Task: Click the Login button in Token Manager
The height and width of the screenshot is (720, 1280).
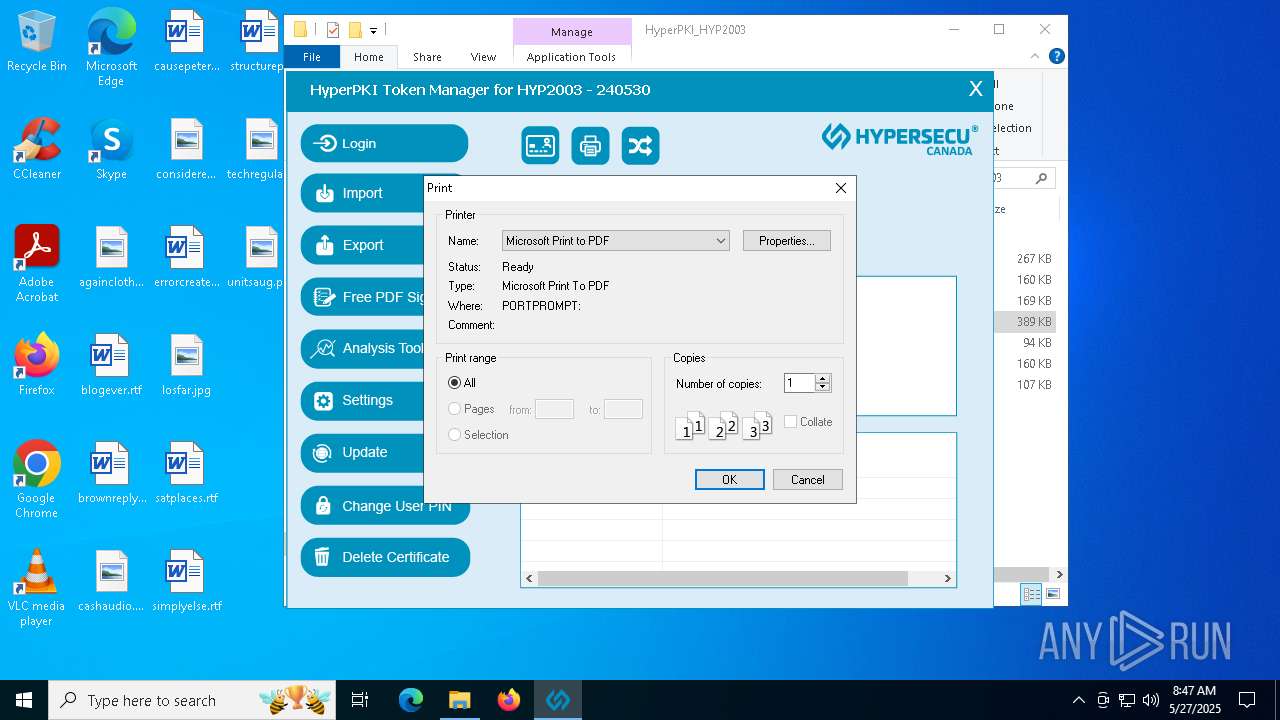Action: [384, 143]
